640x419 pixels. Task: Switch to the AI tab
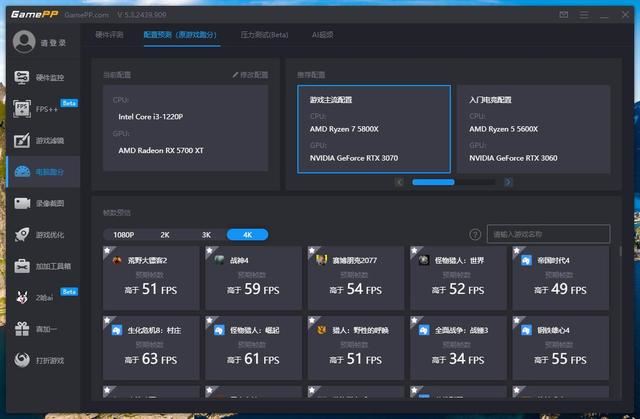[322, 35]
